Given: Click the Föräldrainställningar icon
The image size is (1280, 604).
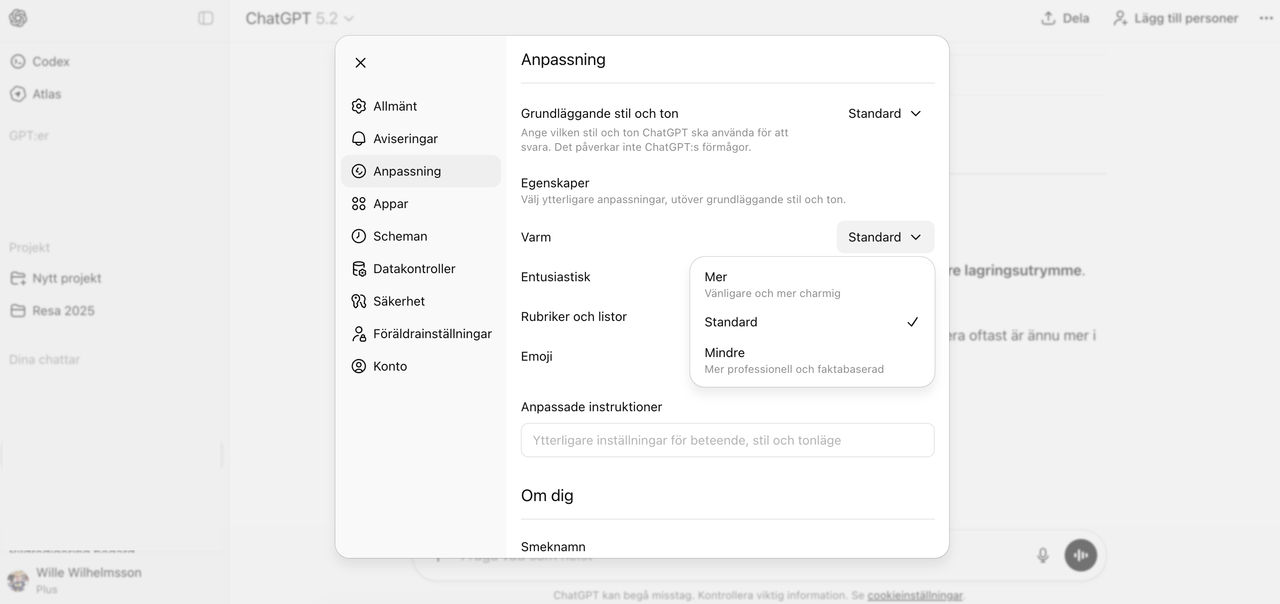Looking at the screenshot, I should (x=359, y=334).
